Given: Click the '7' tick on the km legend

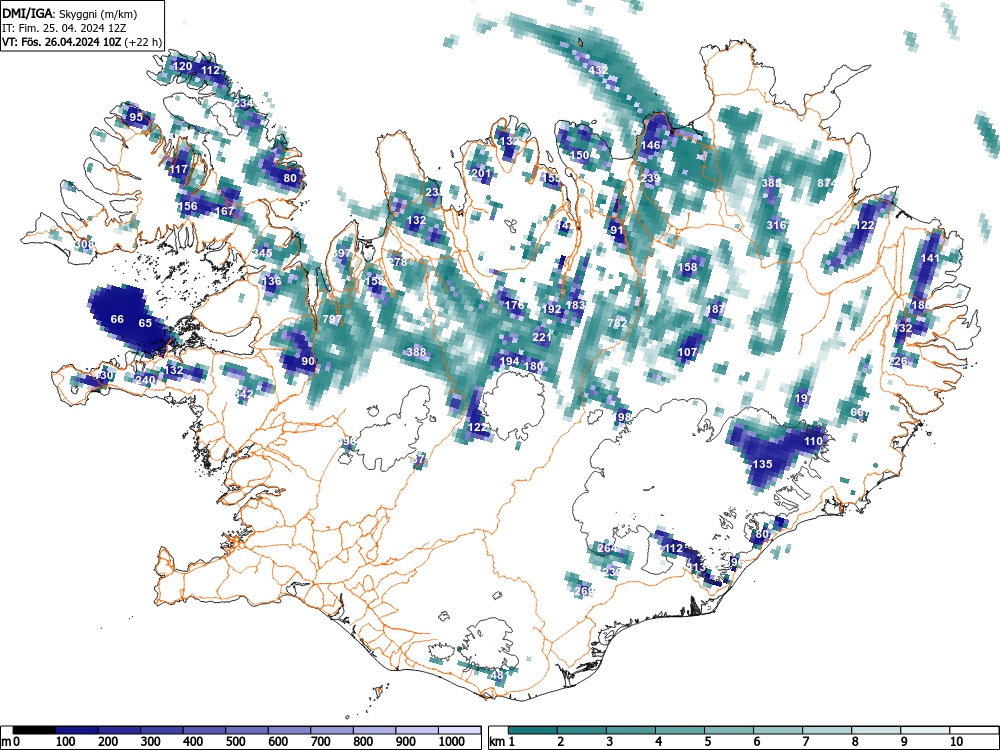Looking at the screenshot, I should point(805,742).
